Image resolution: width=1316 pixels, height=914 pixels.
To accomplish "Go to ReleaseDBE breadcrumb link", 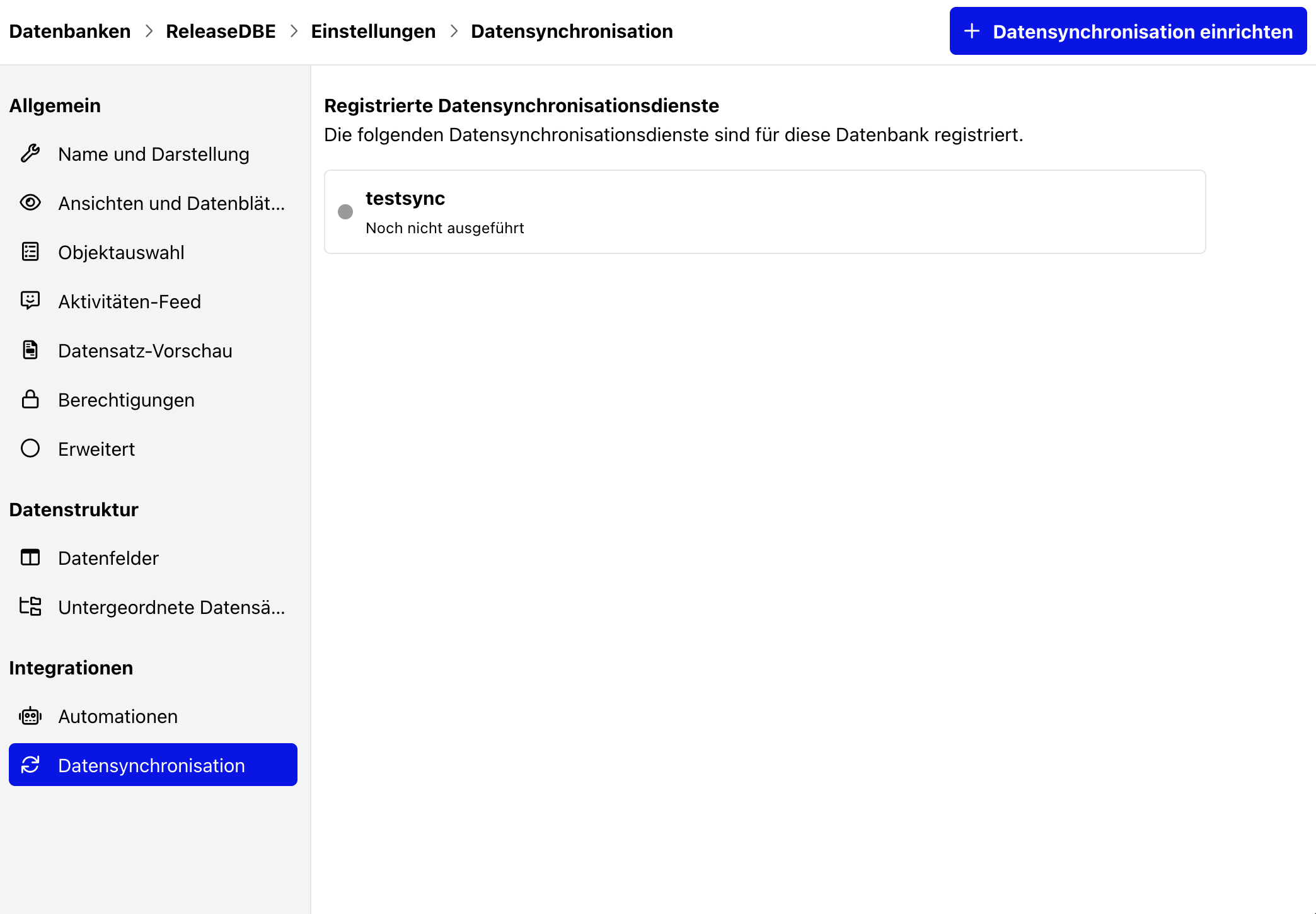I will pyautogui.click(x=221, y=31).
